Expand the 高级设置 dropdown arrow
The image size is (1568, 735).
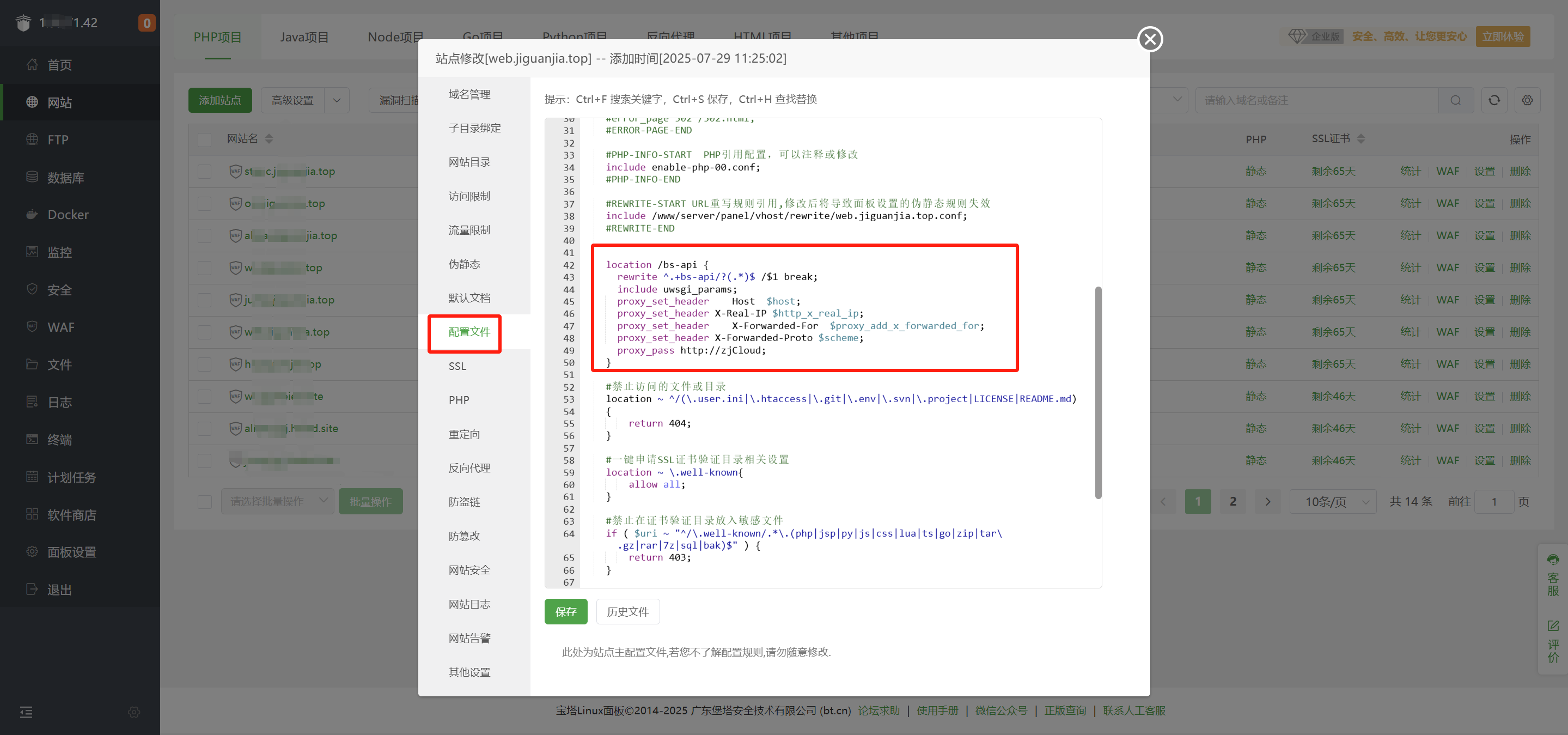(x=337, y=100)
